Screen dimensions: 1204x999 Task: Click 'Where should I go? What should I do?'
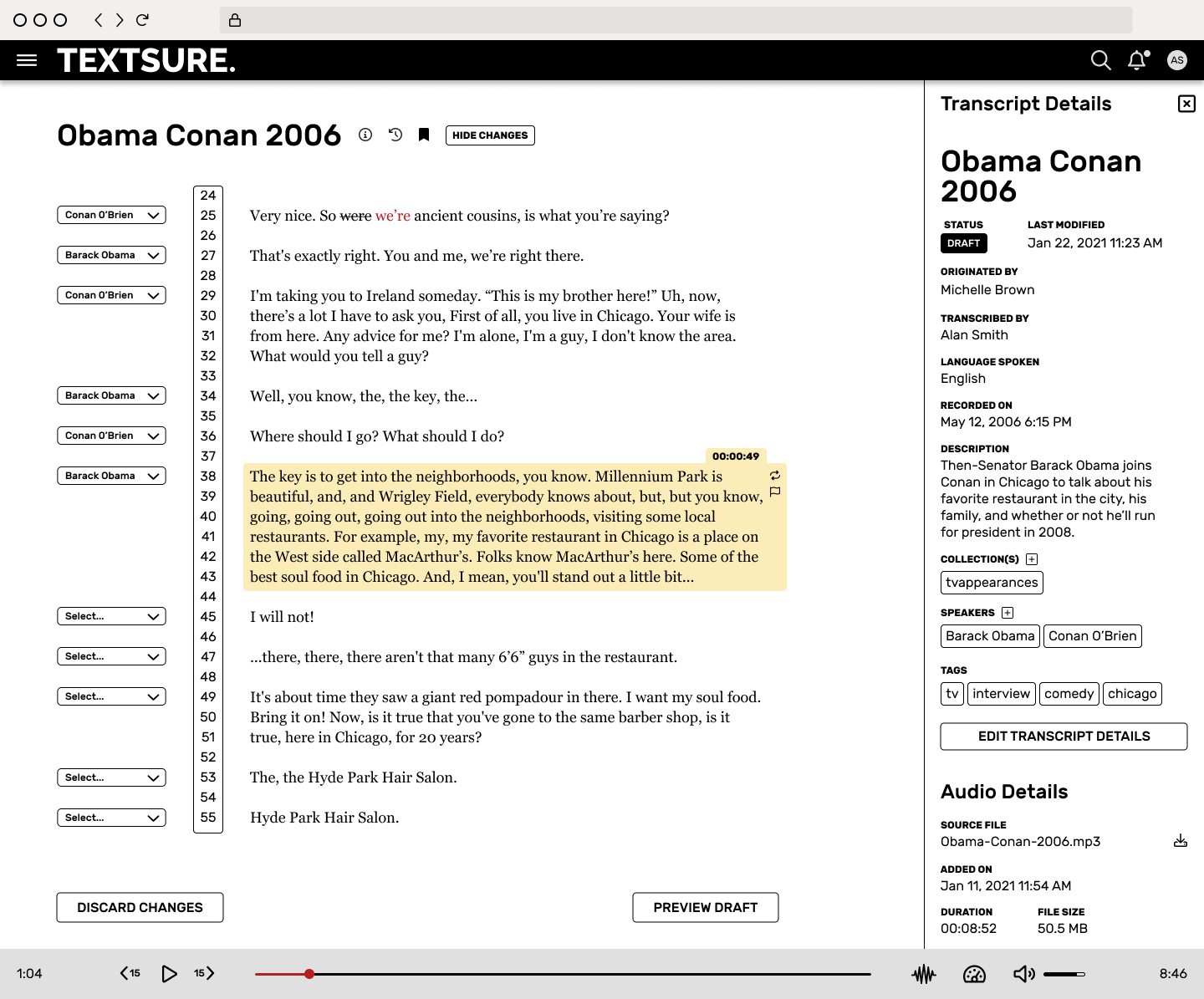tap(377, 436)
